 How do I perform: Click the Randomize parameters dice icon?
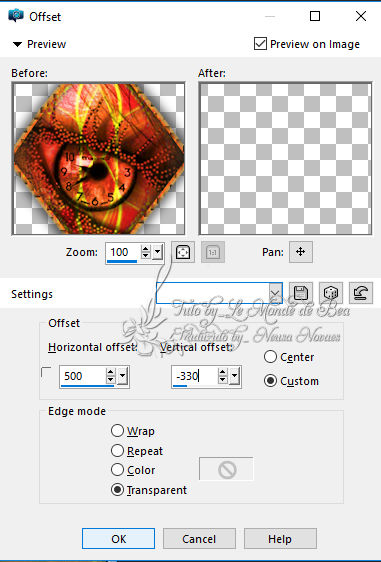point(330,293)
